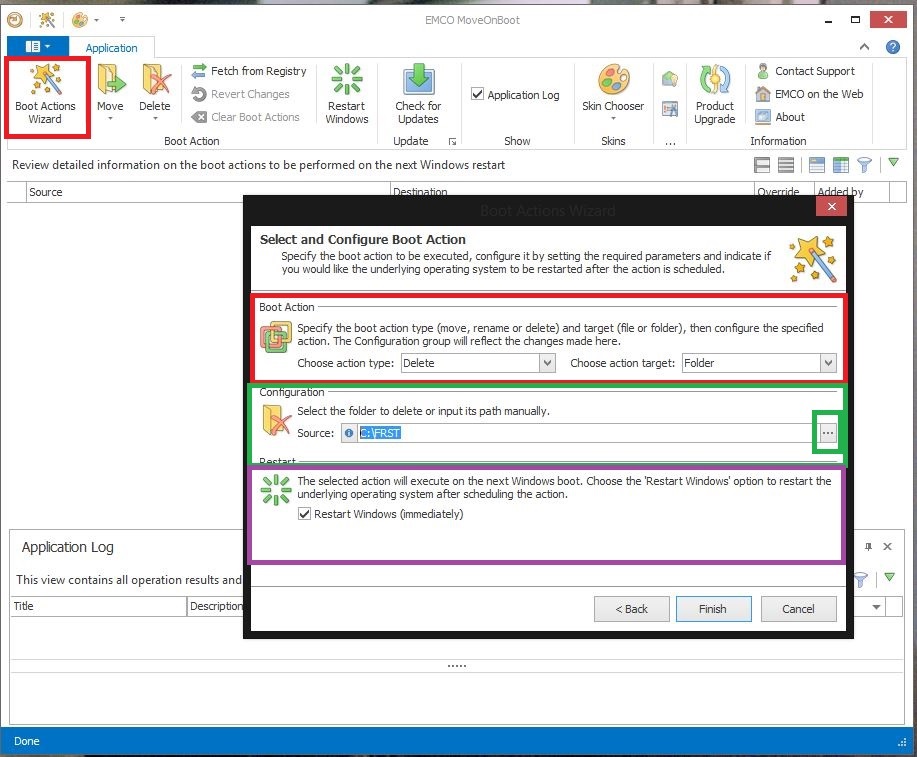Click the second row layout icon in view toolbar

coord(786,166)
